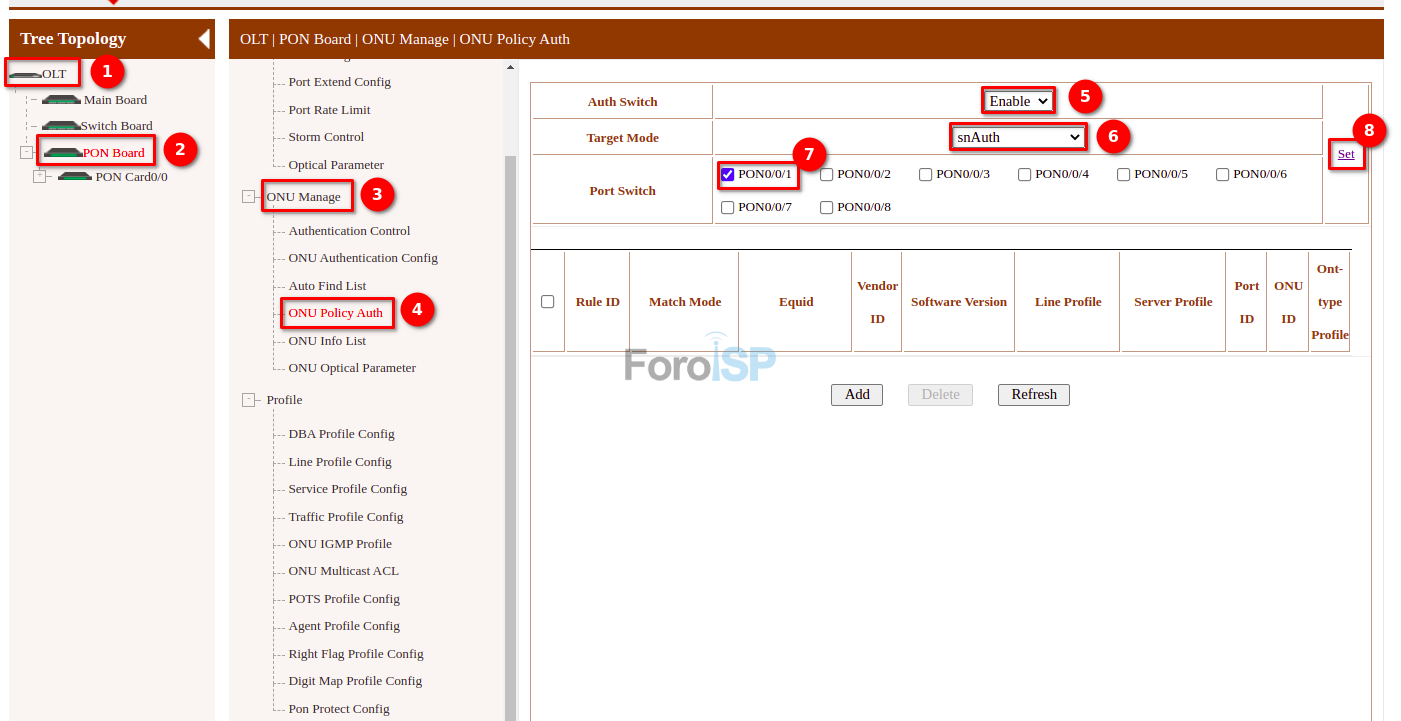
Task: Uncheck the PON0/0/1 port checkbox
Action: (728, 175)
